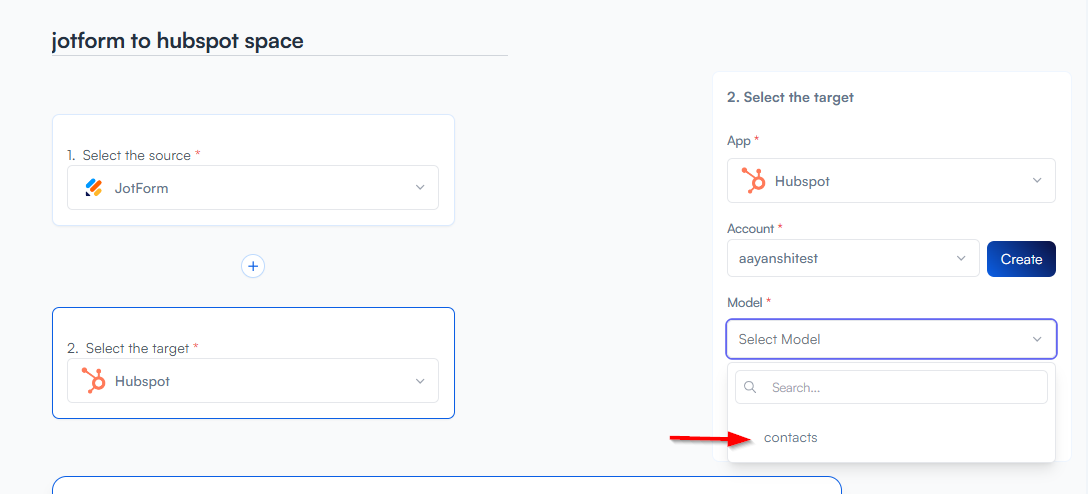Click the Hubspot logo in the target step card
The width and height of the screenshot is (1088, 494).
point(94,380)
